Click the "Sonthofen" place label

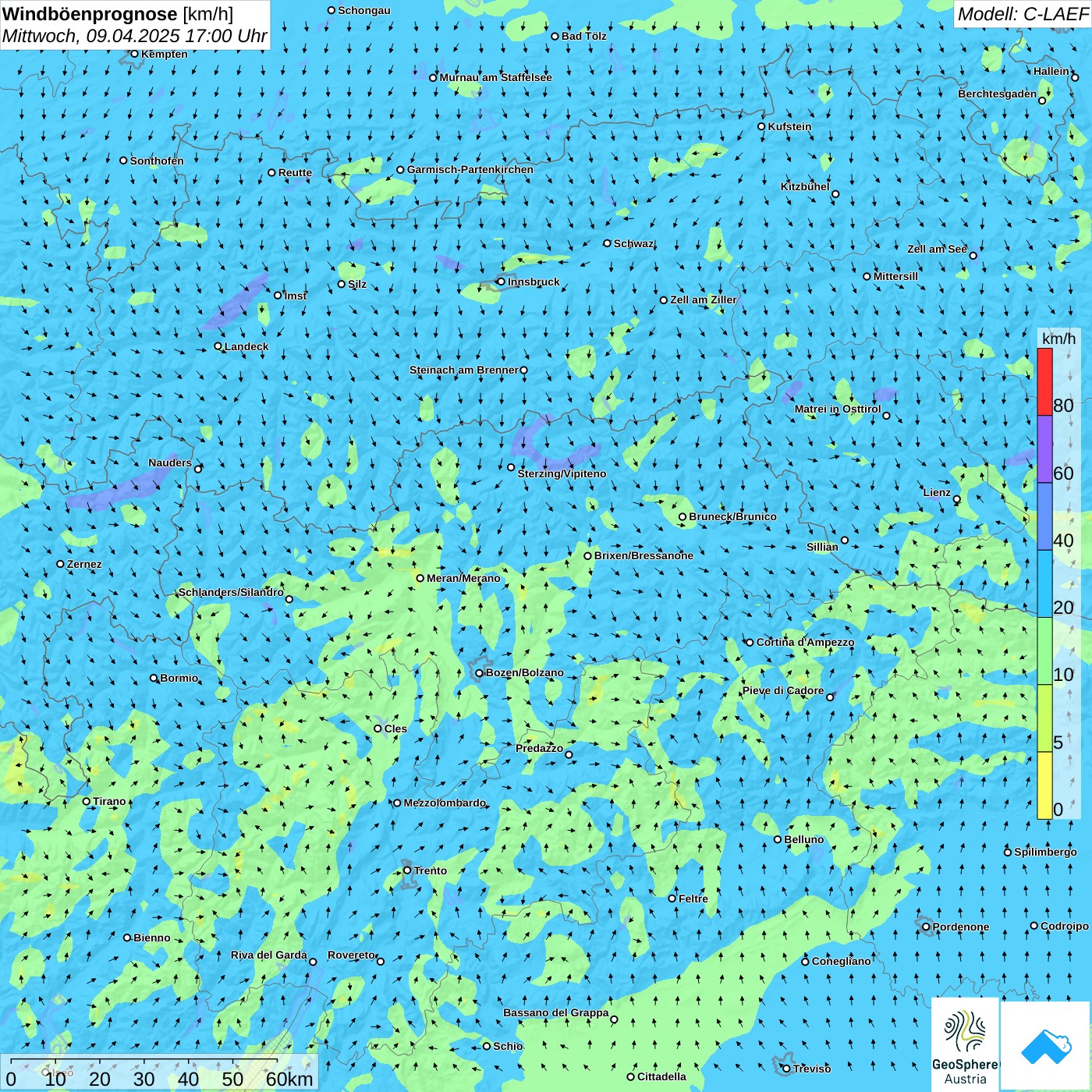158,161
